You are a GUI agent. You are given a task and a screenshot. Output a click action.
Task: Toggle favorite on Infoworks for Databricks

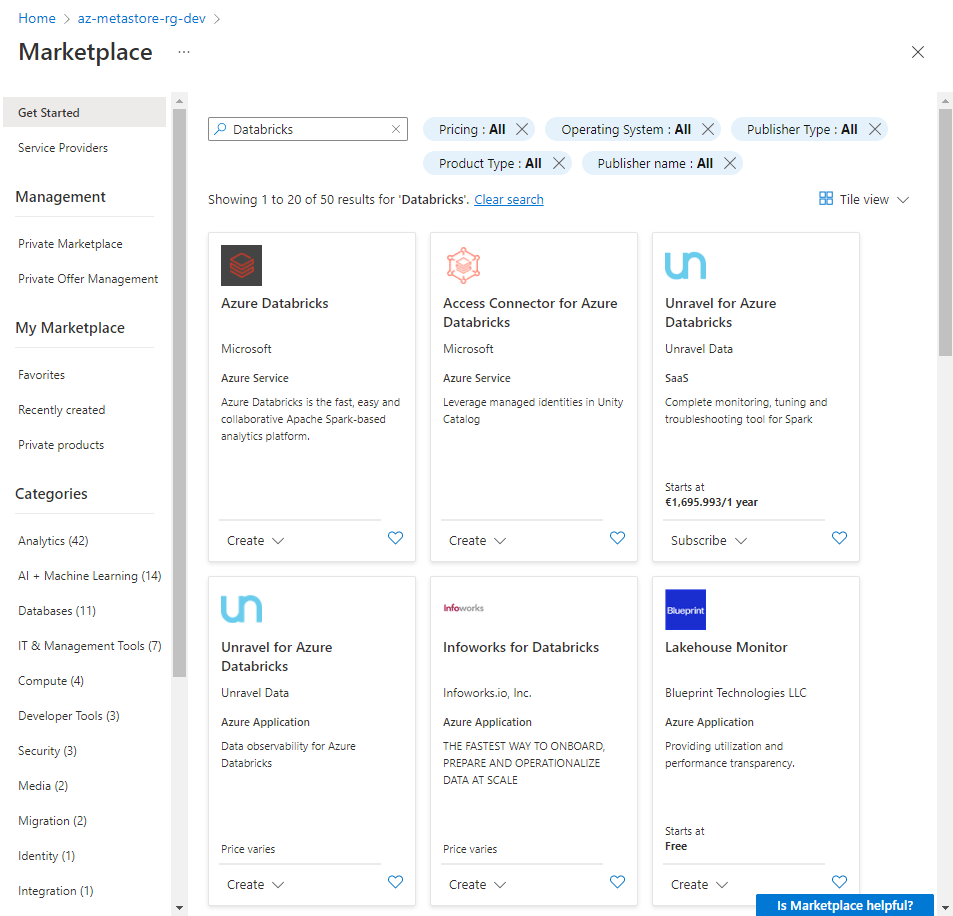pyautogui.click(x=617, y=882)
